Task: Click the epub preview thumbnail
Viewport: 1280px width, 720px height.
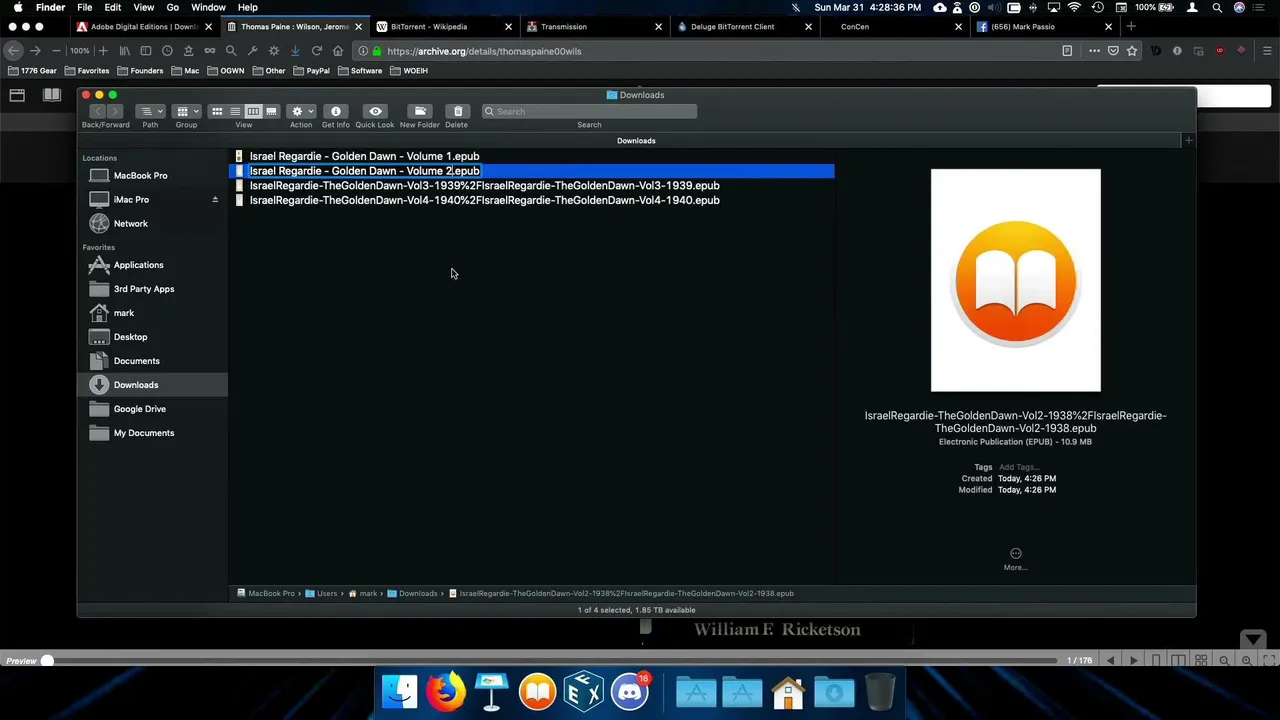Action: click(x=1016, y=280)
